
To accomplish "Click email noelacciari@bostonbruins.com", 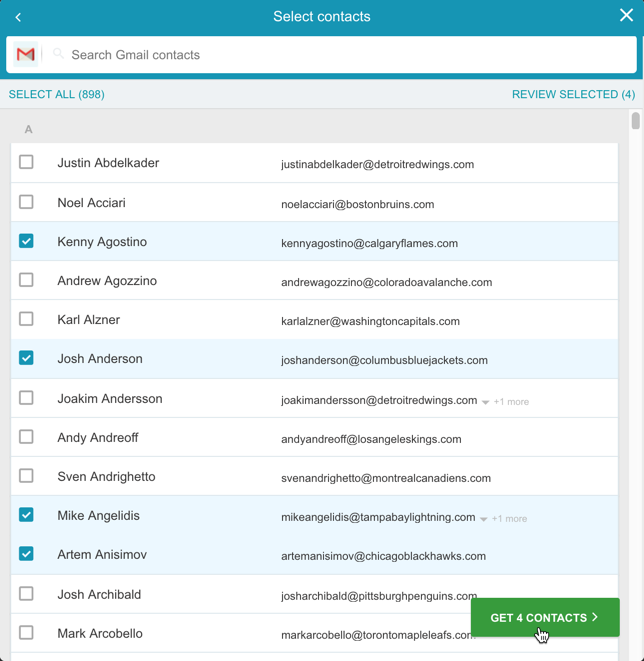I will 357,204.
